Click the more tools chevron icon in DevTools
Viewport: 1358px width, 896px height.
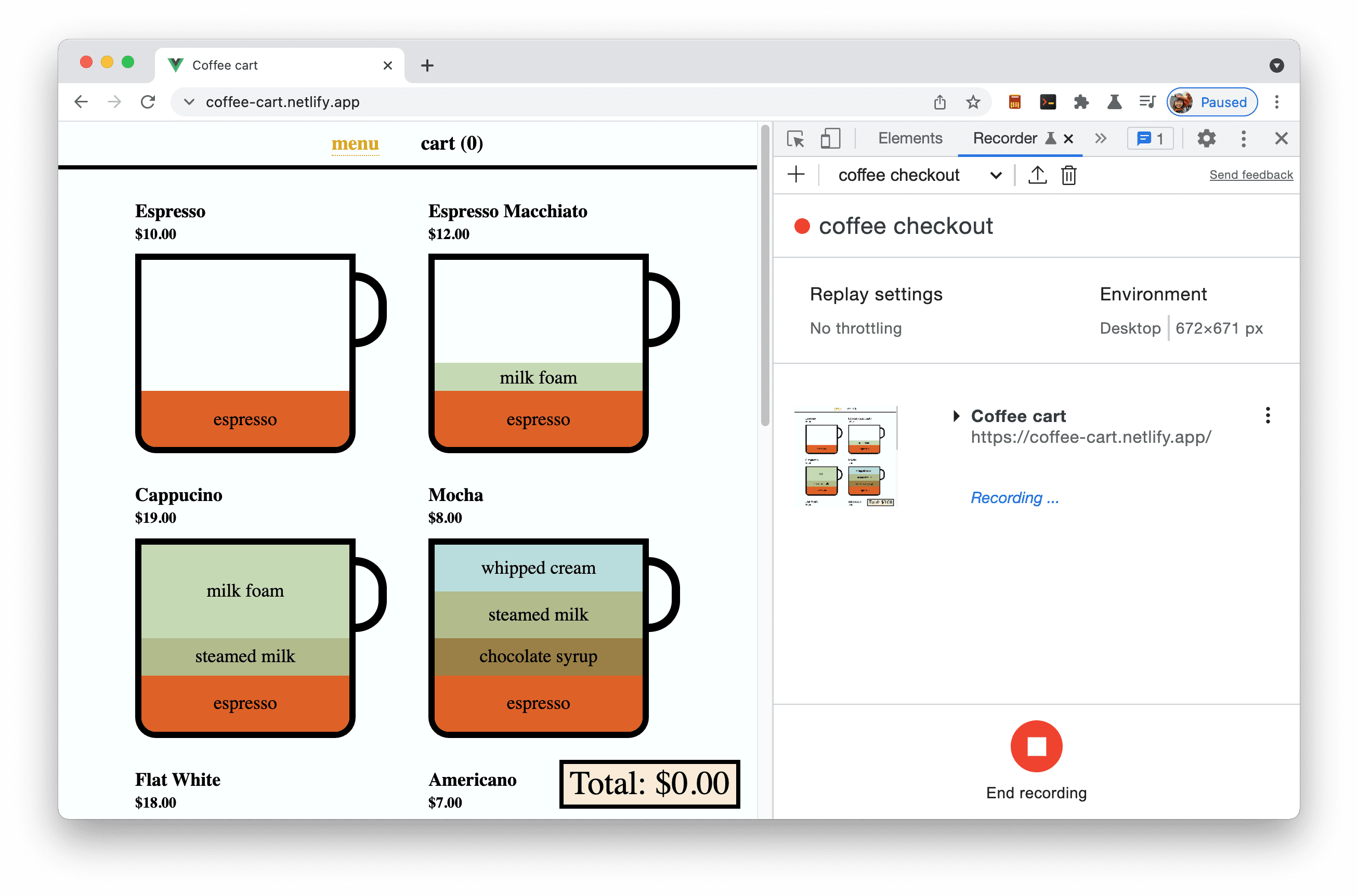pyautogui.click(x=1100, y=139)
